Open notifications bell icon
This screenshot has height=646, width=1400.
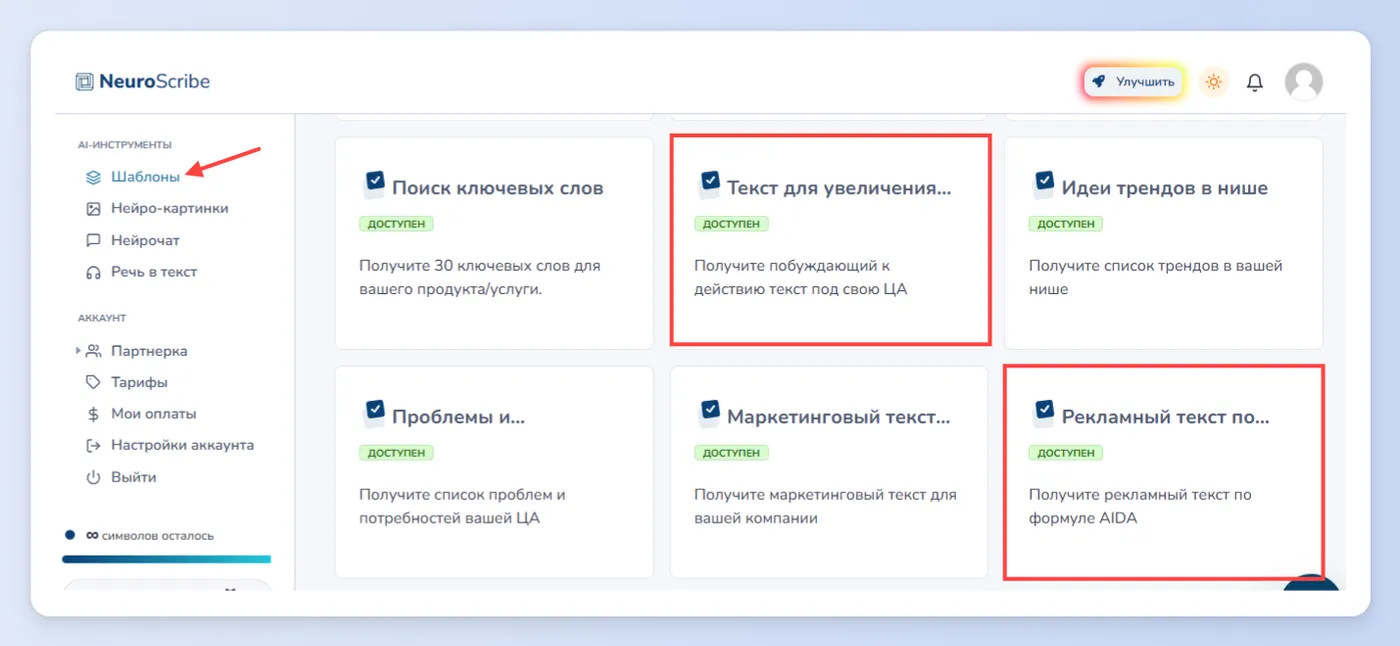[x=1255, y=83]
